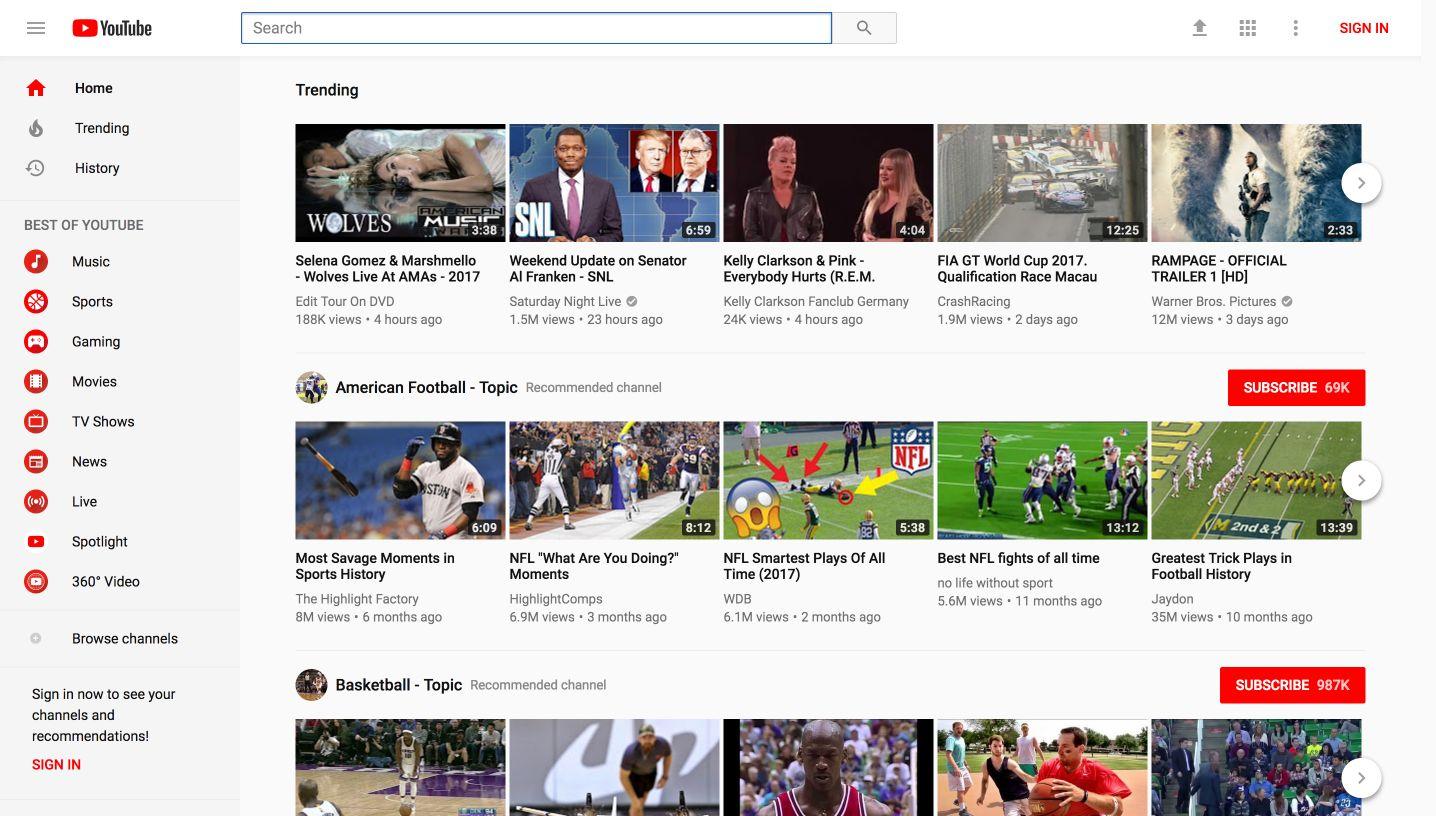This screenshot has width=1436, height=816.
Task: Show more American Football videos arrow
Action: 1361,481
